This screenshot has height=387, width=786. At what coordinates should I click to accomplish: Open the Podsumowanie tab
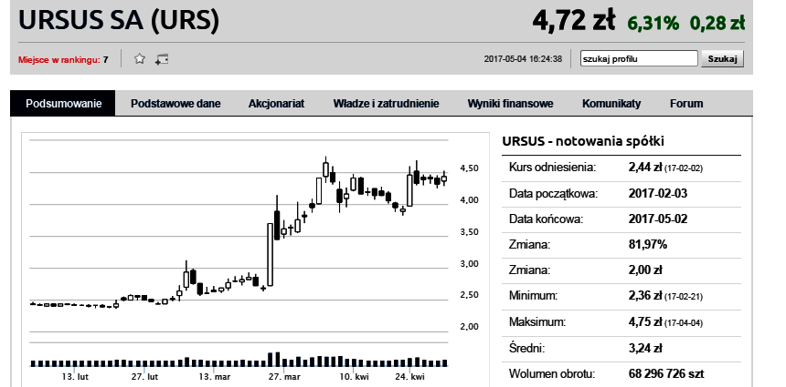(63, 103)
